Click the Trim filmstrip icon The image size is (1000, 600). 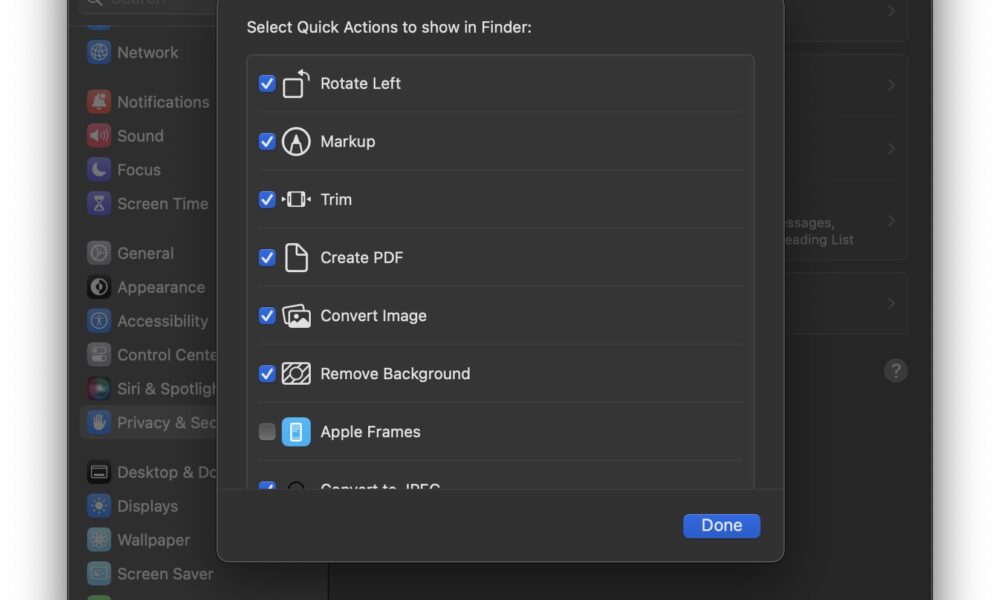[296, 200]
